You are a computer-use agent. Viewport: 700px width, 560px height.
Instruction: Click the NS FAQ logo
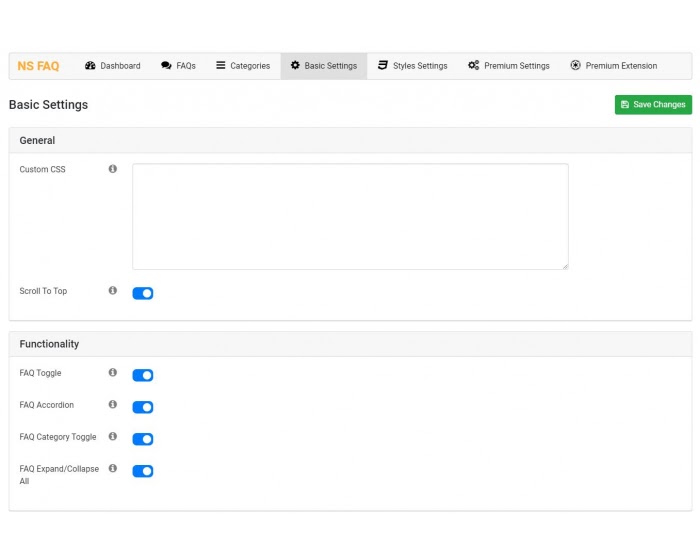point(38,66)
